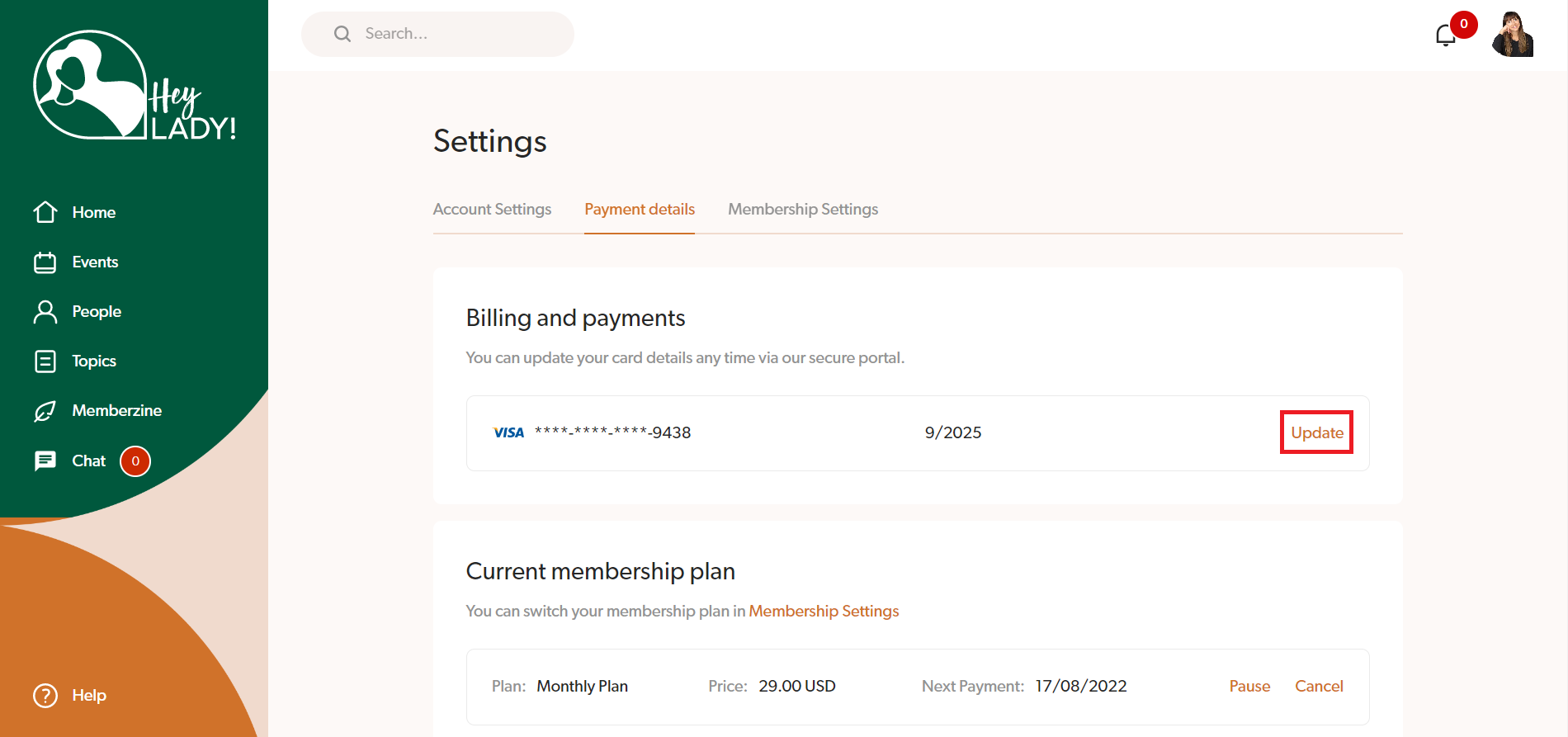Click the Home house icon
The height and width of the screenshot is (737, 1568).
click(x=45, y=212)
